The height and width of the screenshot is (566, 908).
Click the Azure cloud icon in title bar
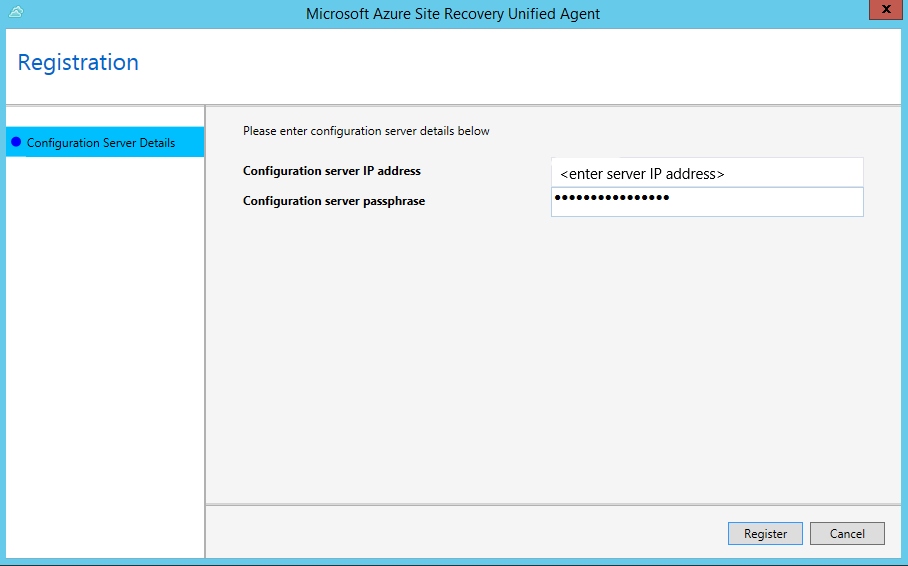(x=16, y=12)
